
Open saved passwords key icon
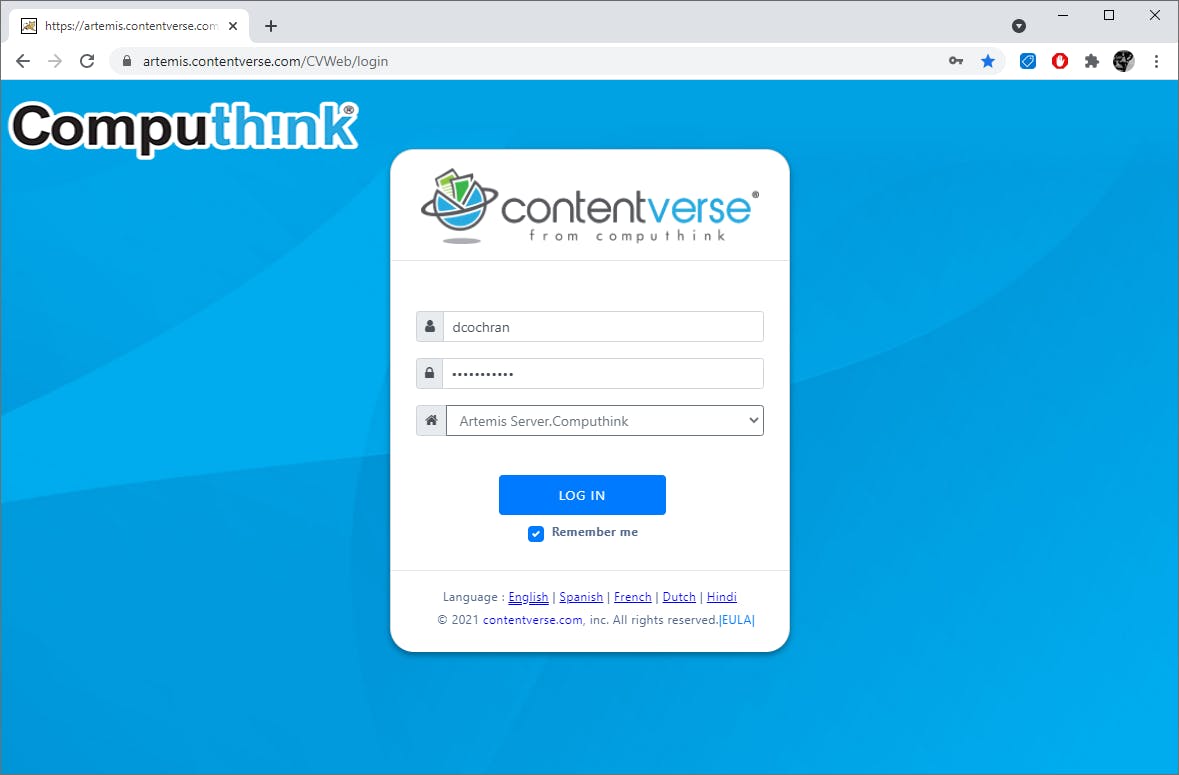tap(956, 61)
